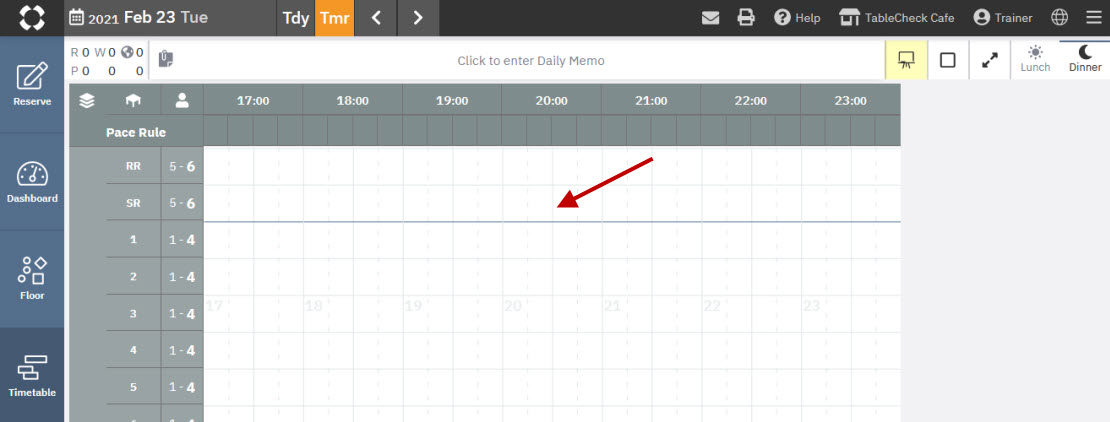Image resolution: width=1110 pixels, height=422 pixels.
Task: Toggle the square box view icon
Action: click(x=947, y=60)
